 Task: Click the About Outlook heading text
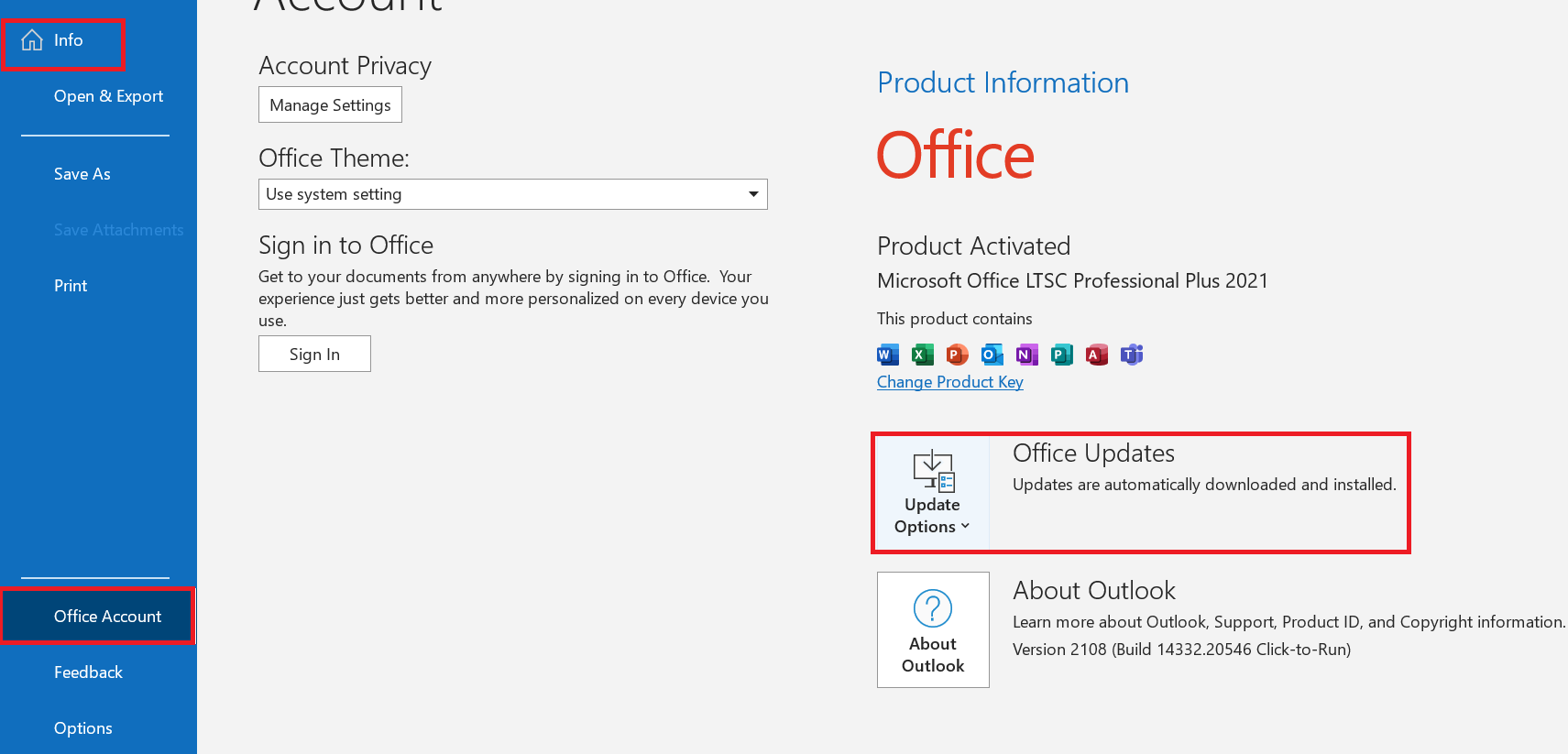click(x=1093, y=591)
